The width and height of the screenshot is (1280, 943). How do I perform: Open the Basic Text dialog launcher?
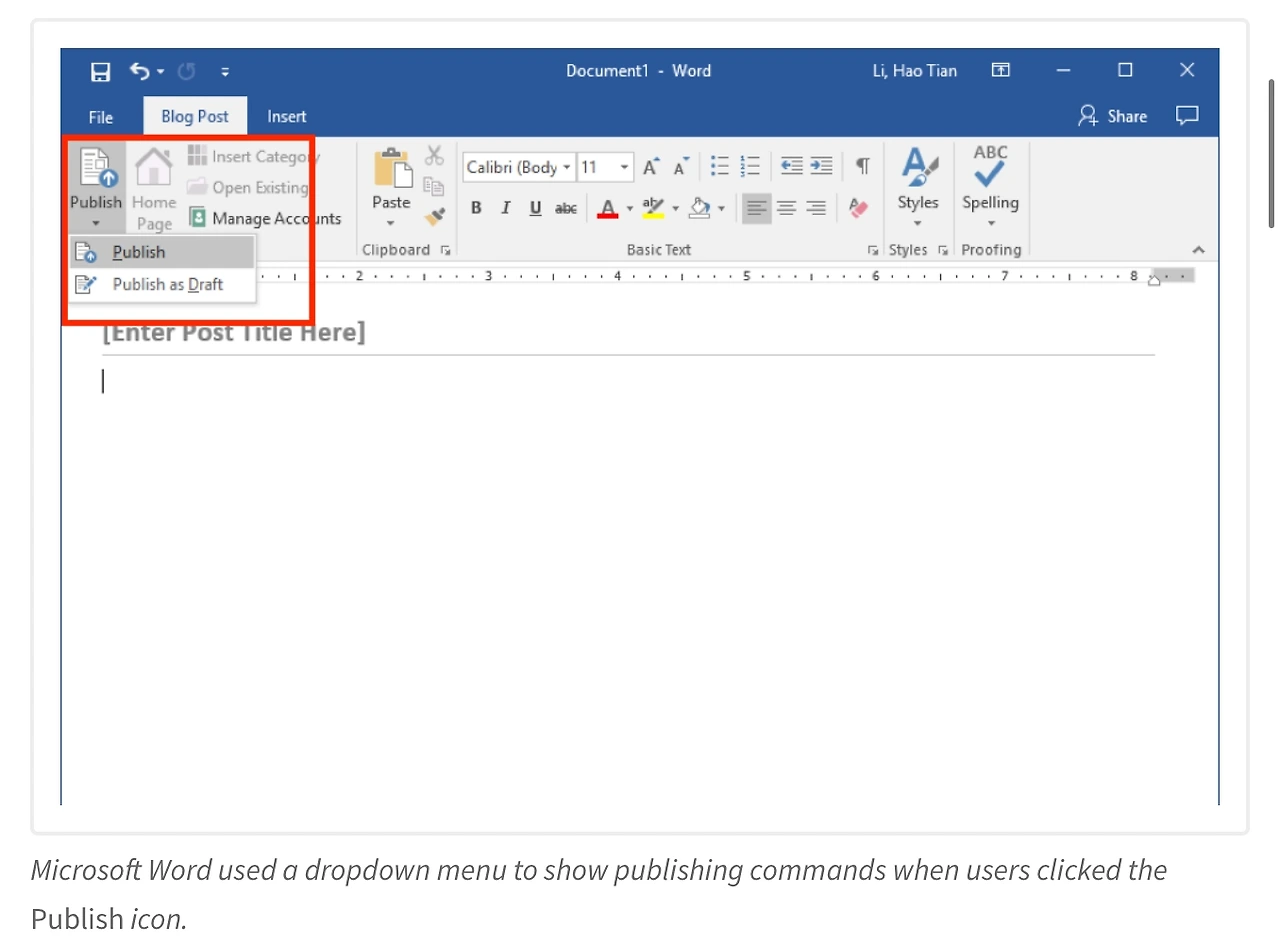[x=874, y=250]
